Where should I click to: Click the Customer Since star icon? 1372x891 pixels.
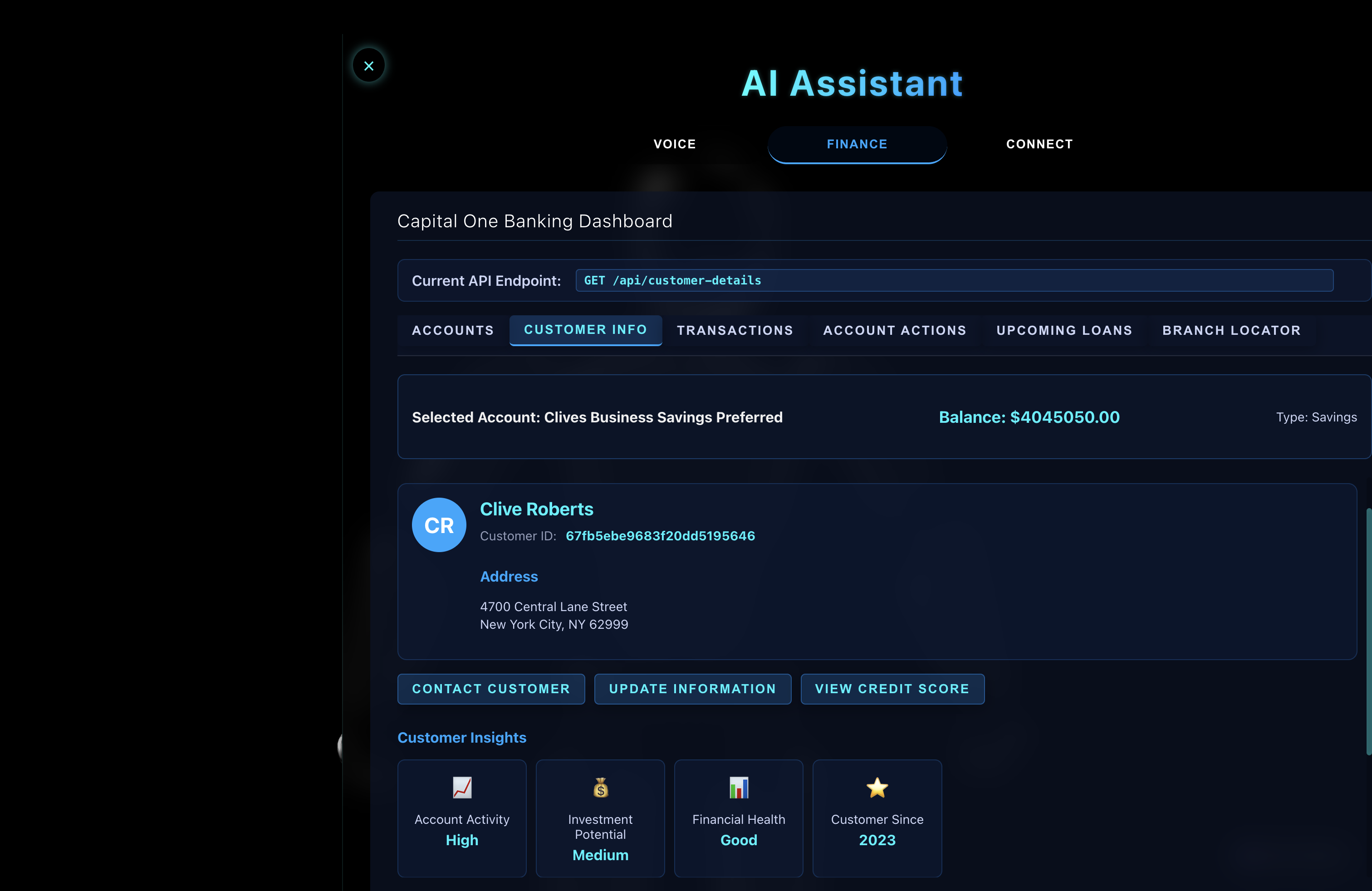click(877, 787)
